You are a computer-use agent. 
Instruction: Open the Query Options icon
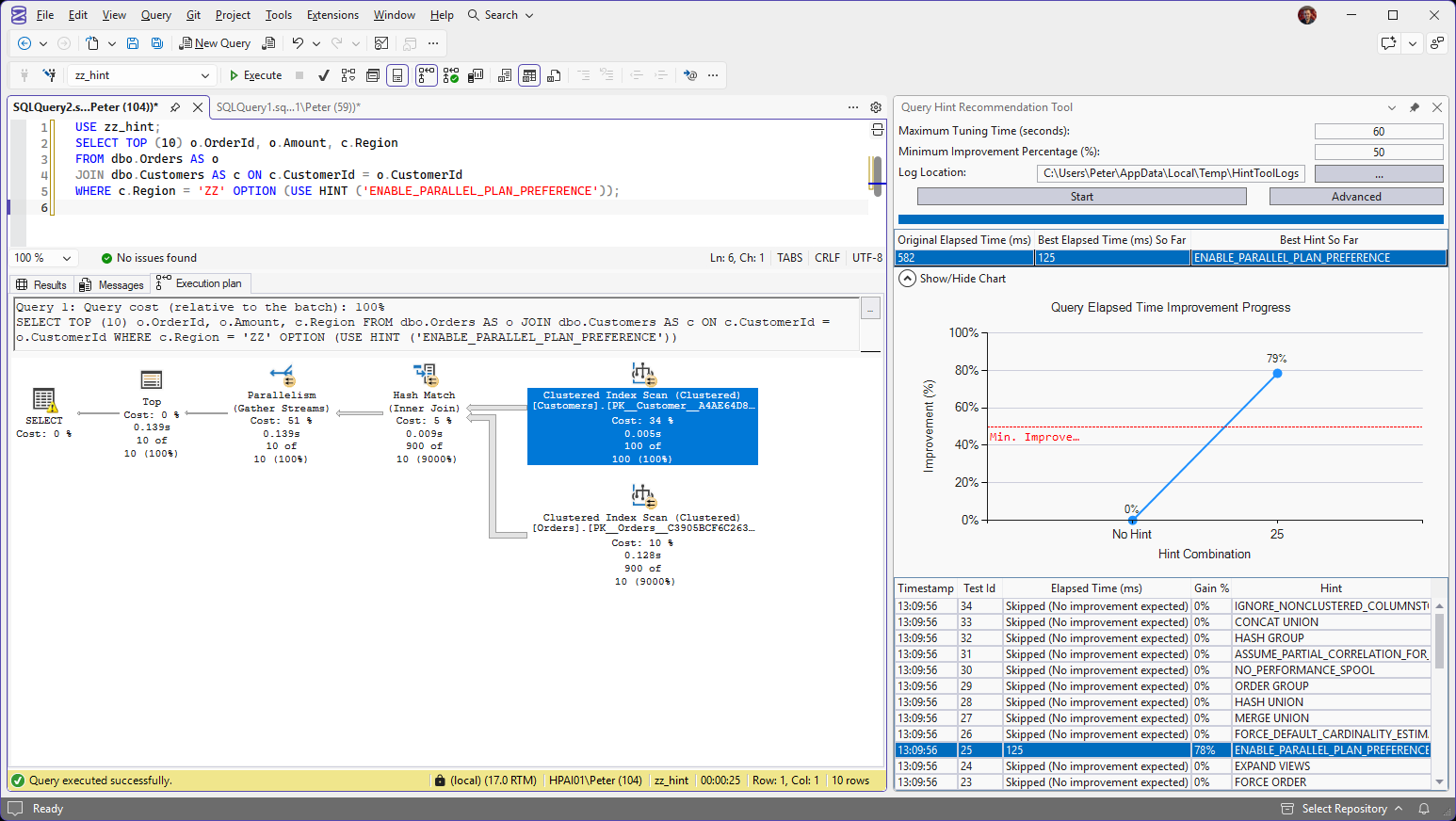pyautogui.click(x=373, y=75)
